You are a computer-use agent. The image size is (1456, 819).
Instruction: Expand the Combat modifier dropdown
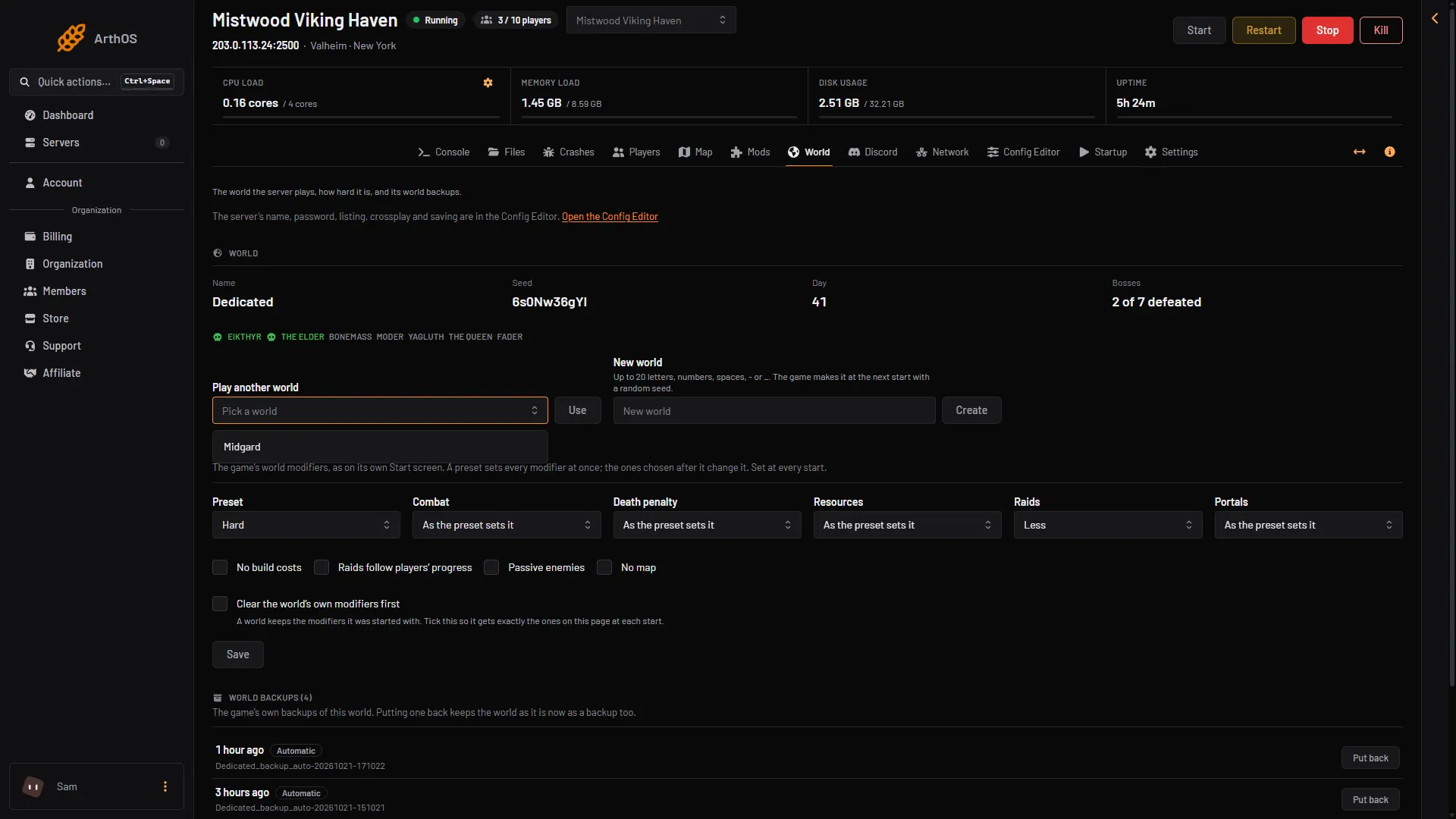click(507, 525)
